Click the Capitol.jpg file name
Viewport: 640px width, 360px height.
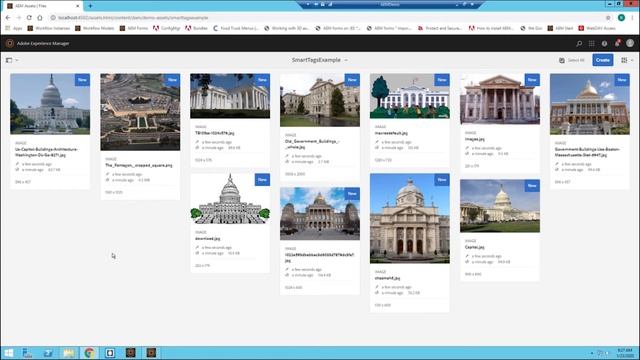474,247
